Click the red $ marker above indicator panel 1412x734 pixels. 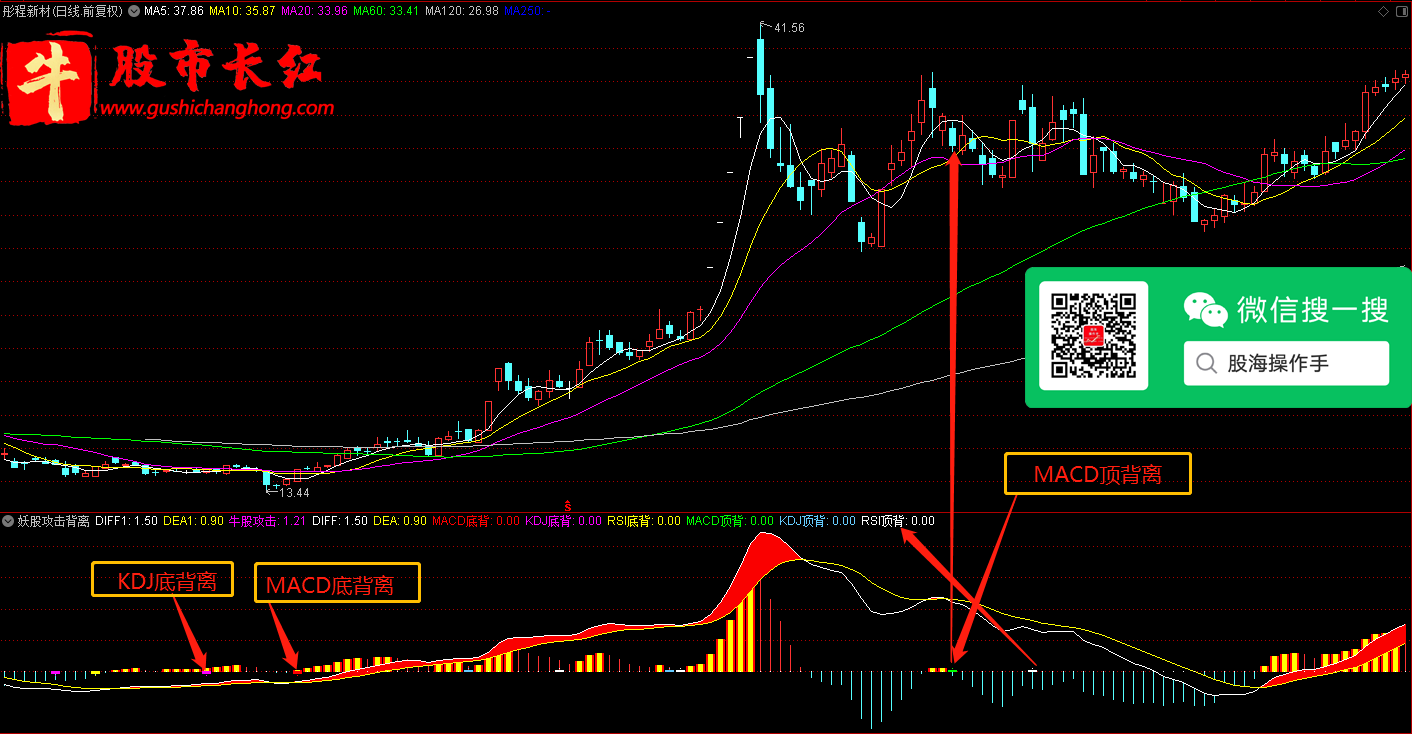click(568, 505)
